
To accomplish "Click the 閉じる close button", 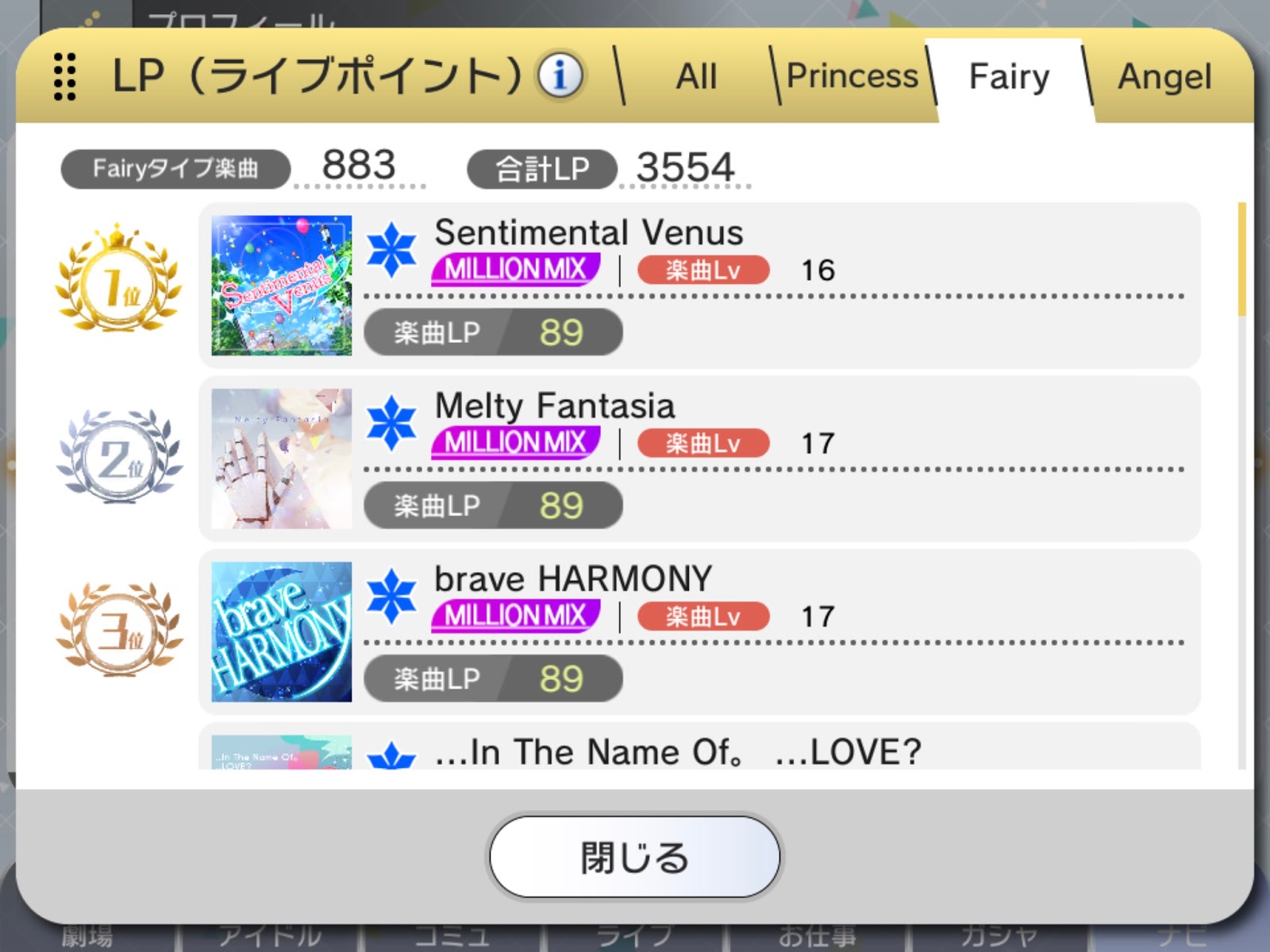I will pos(634,857).
